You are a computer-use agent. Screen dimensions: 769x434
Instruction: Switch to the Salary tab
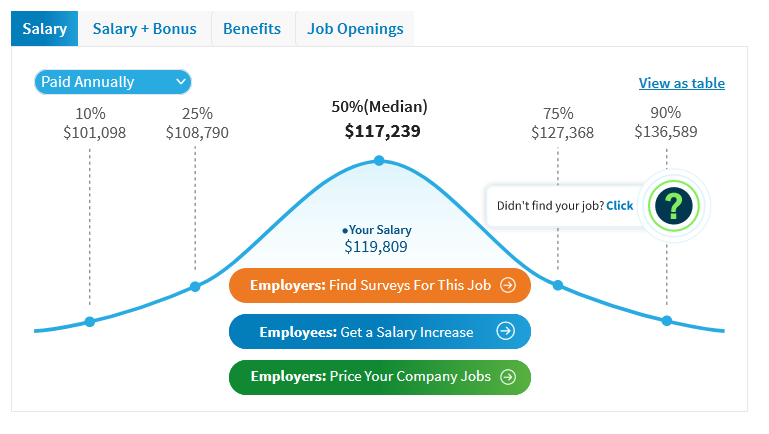[x=44, y=29]
